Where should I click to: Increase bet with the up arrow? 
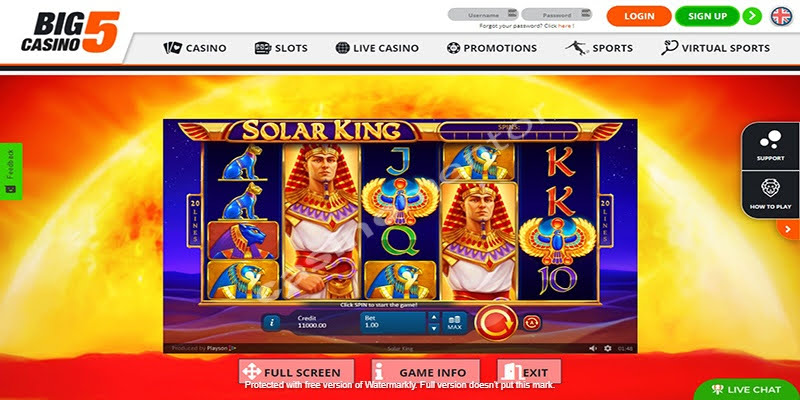[x=434, y=317]
